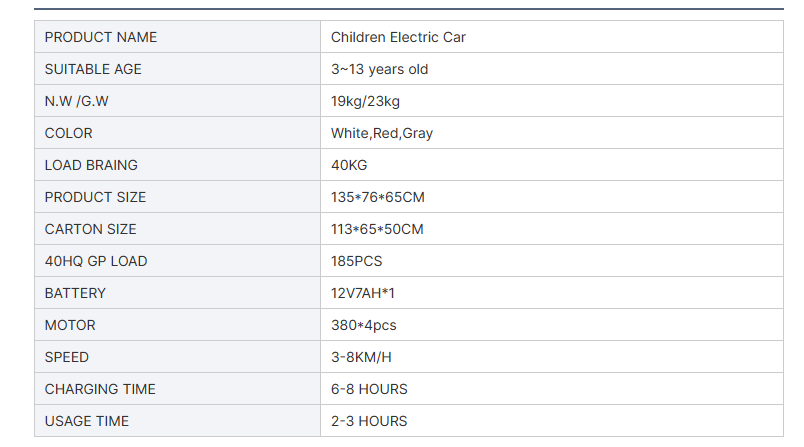Select the Children Electric Car value
Screen dimensions: 804x447
click(x=398, y=37)
